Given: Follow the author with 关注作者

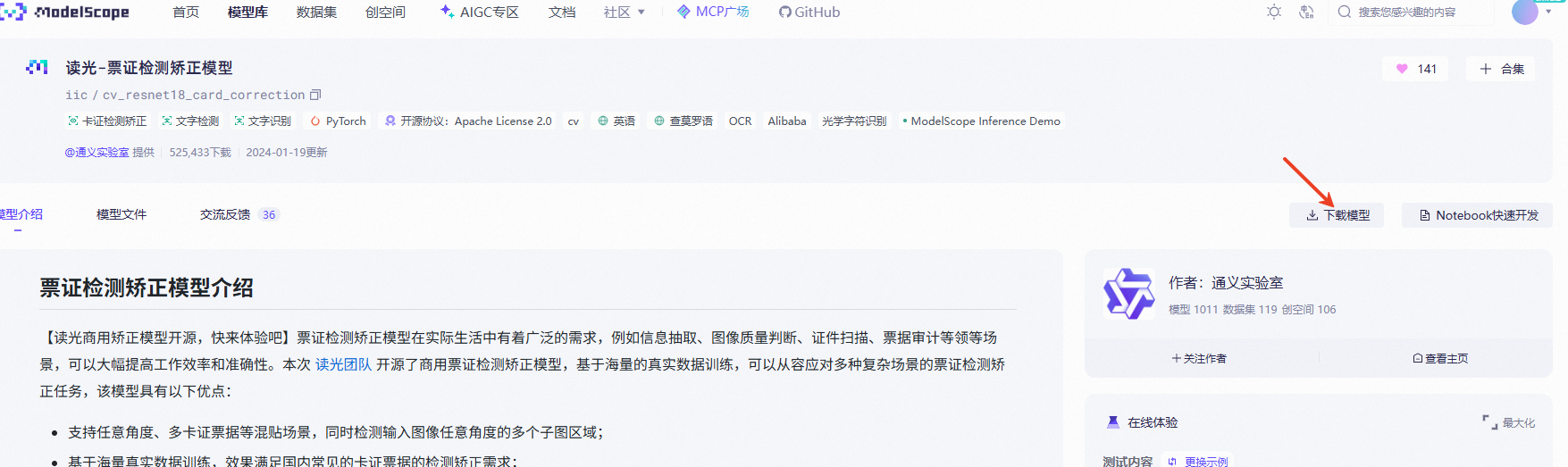Looking at the screenshot, I should [x=1199, y=358].
